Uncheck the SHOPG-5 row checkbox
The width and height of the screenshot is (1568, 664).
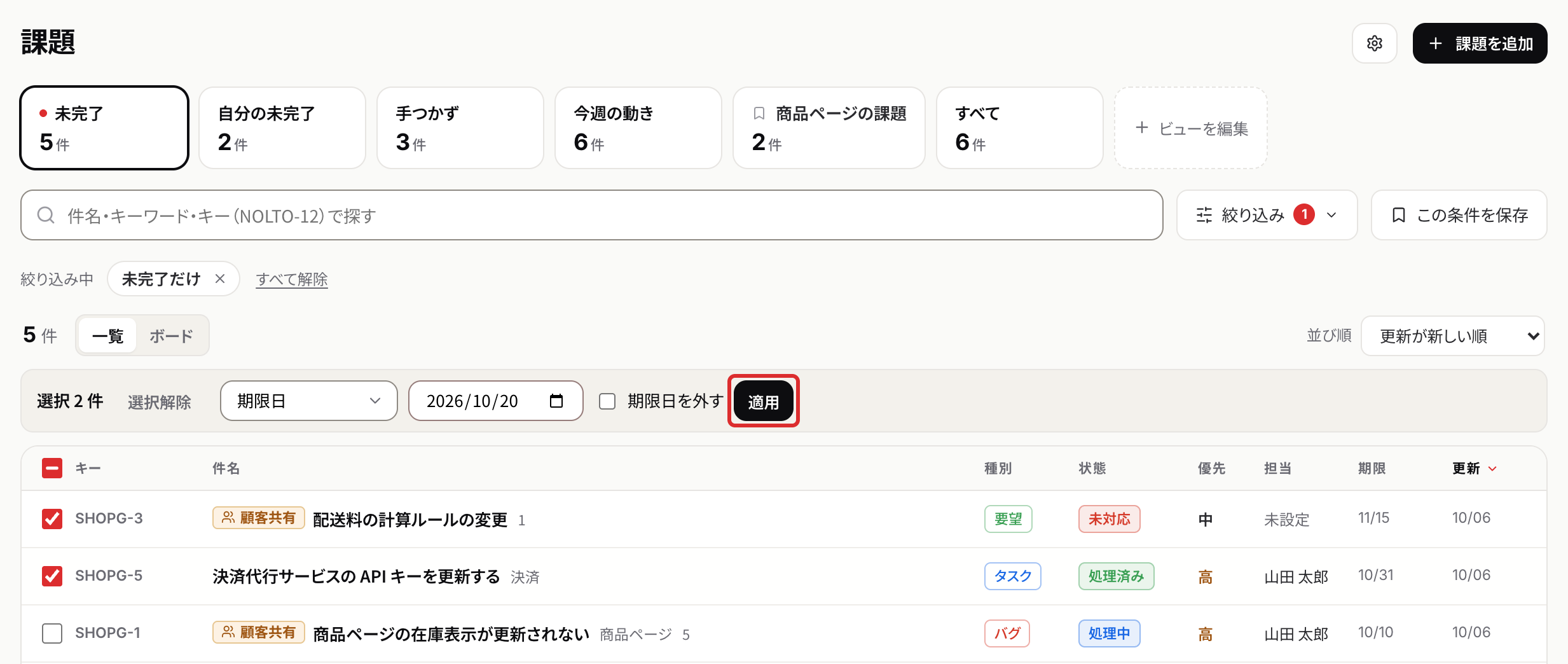(x=52, y=576)
